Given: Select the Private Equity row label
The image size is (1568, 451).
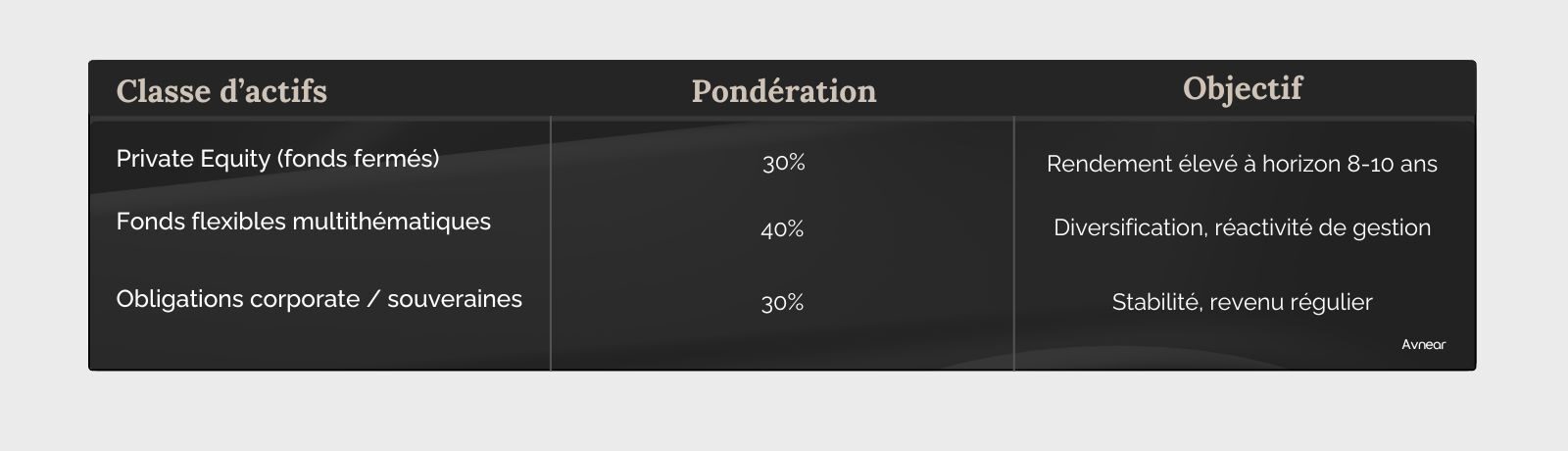Looking at the screenshot, I should pyautogui.click(x=277, y=159).
